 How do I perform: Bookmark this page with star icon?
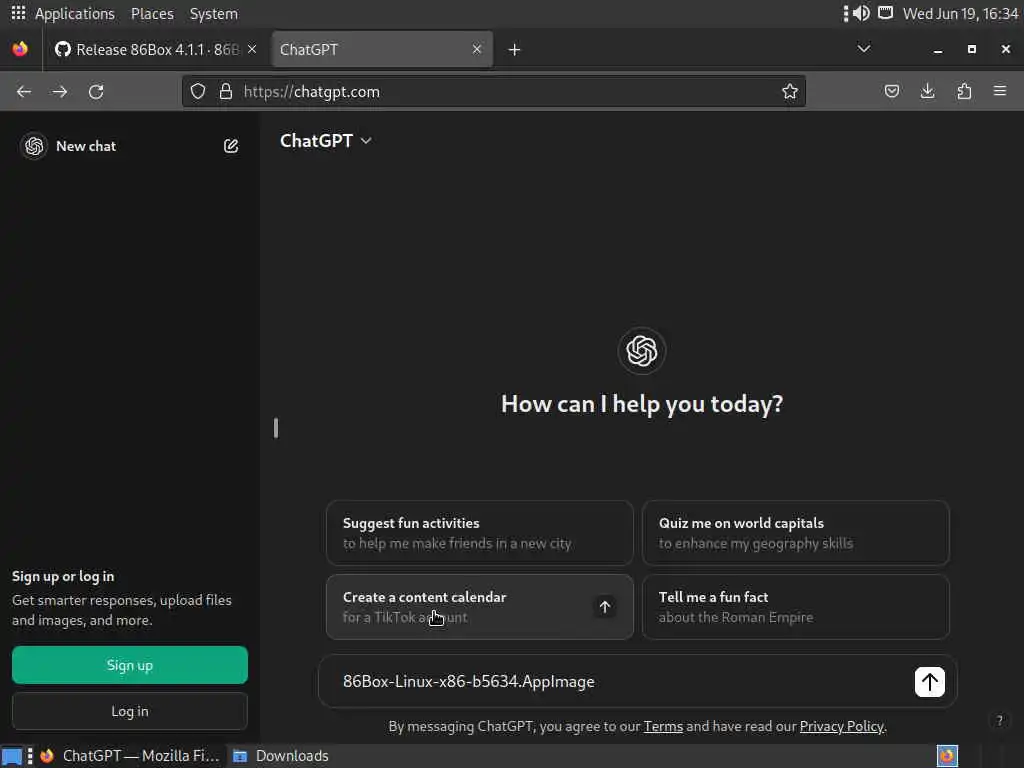point(790,91)
